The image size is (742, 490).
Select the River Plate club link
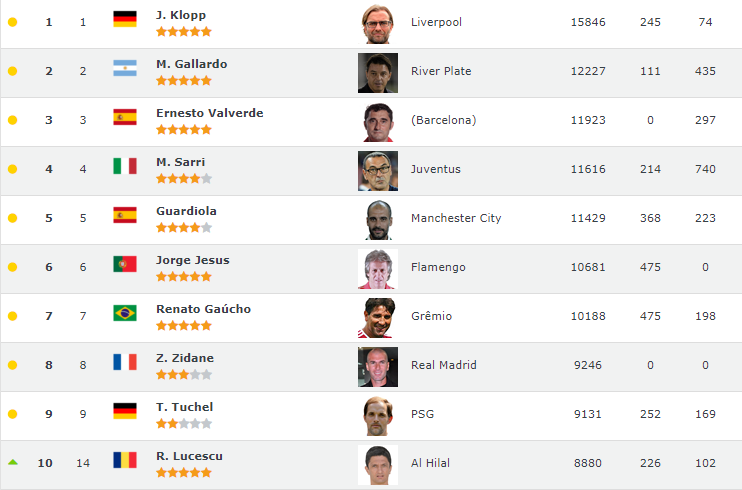441,71
